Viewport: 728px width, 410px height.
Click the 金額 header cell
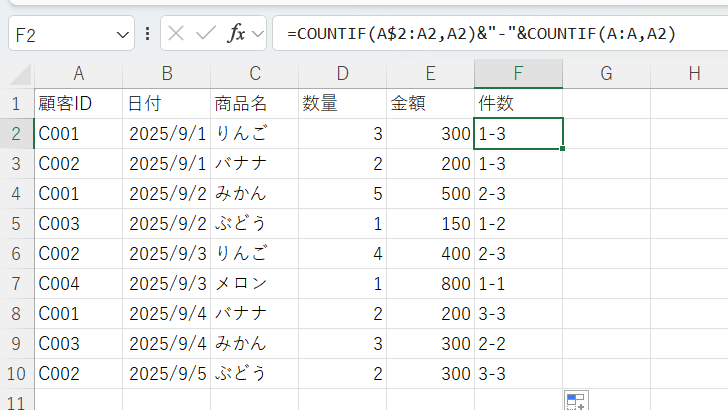click(430, 104)
